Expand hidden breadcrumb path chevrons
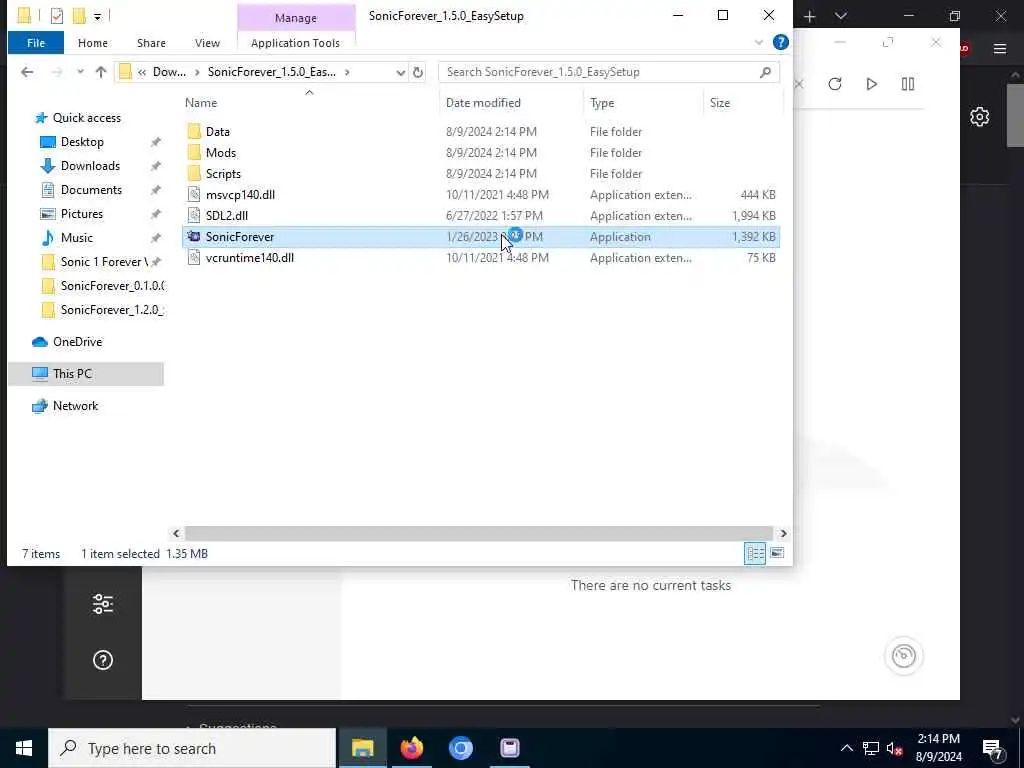The height and width of the screenshot is (768, 1024). pyautogui.click(x=142, y=72)
